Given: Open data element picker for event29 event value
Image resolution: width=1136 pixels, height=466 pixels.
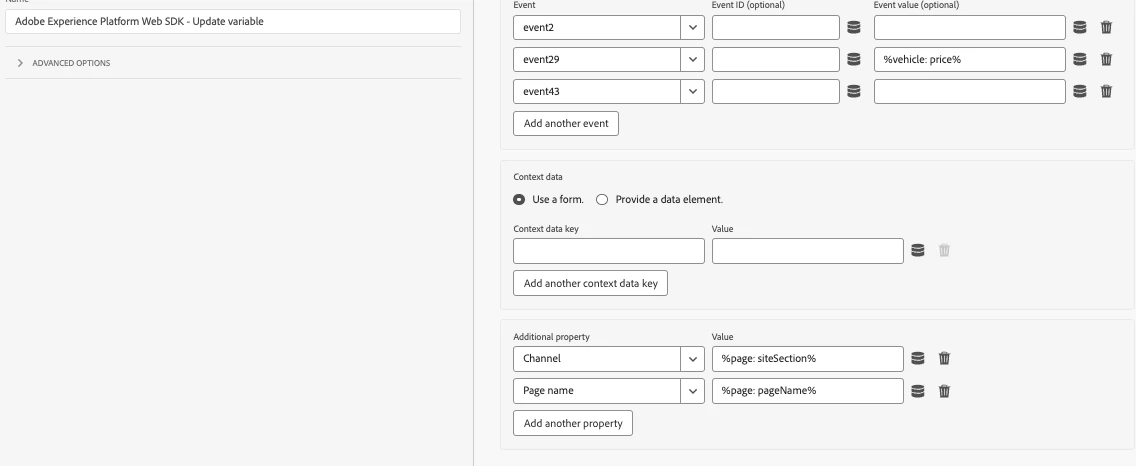Looking at the screenshot, I should [x=1079, y=59].
